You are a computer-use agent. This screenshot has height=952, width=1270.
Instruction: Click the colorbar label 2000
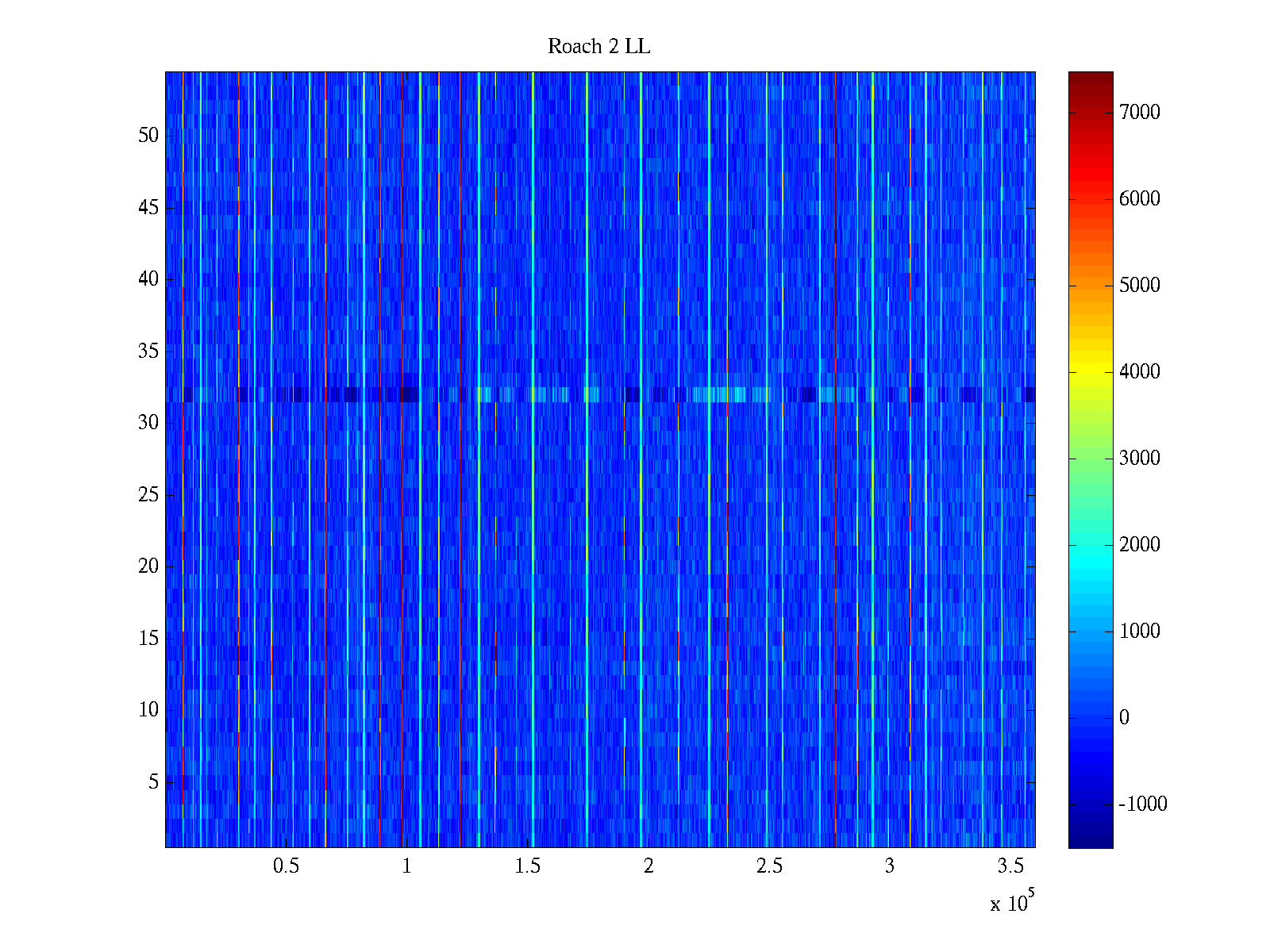coord(1139,545)
